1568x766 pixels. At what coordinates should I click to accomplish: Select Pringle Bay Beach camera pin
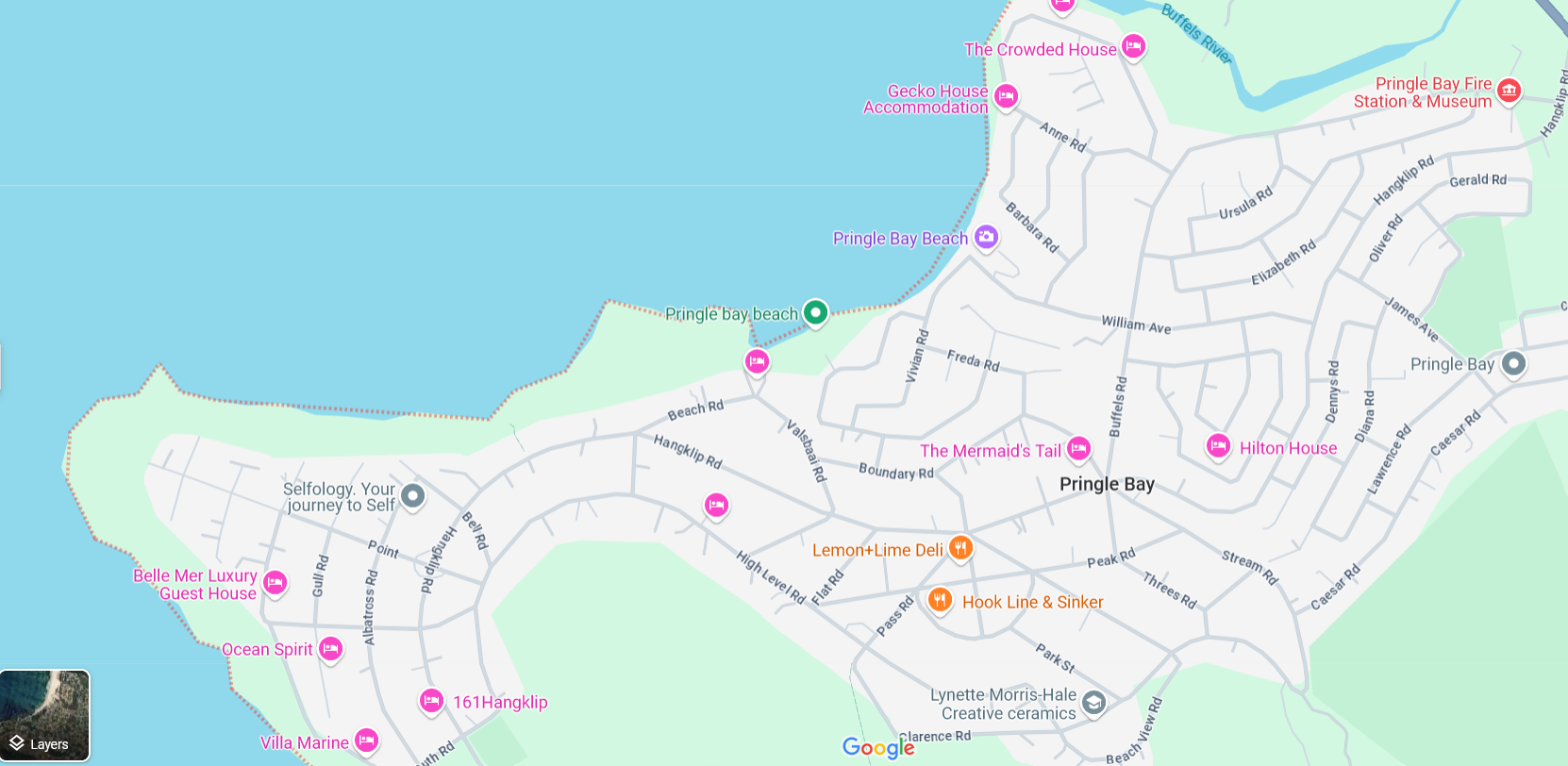tap(986, 237)
